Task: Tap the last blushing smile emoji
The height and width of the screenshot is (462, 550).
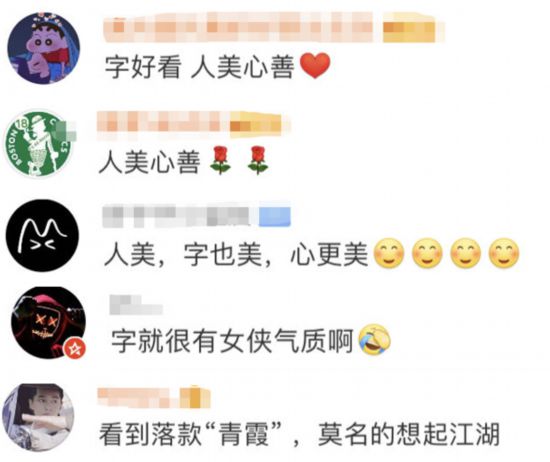Action: 504,253
